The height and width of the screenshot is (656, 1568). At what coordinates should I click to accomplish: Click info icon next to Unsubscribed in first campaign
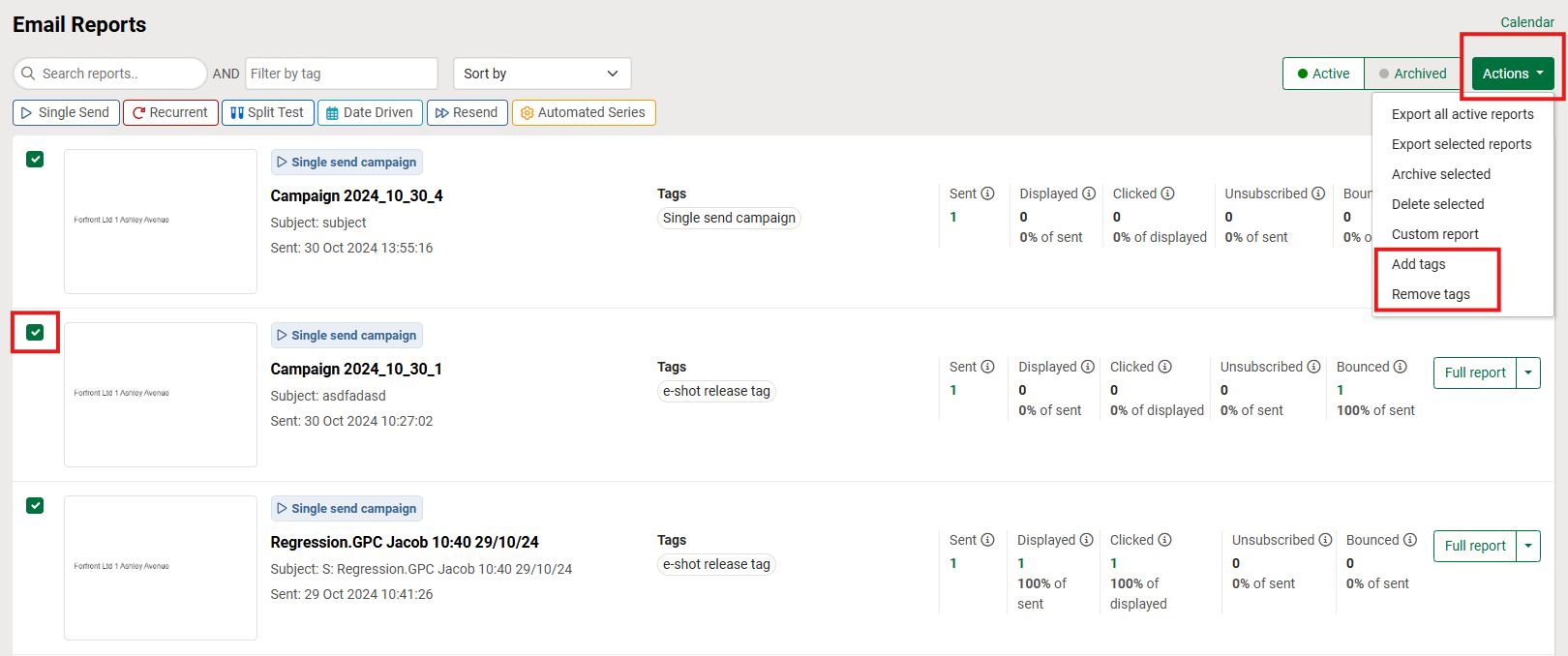(x=1317, y=194)
